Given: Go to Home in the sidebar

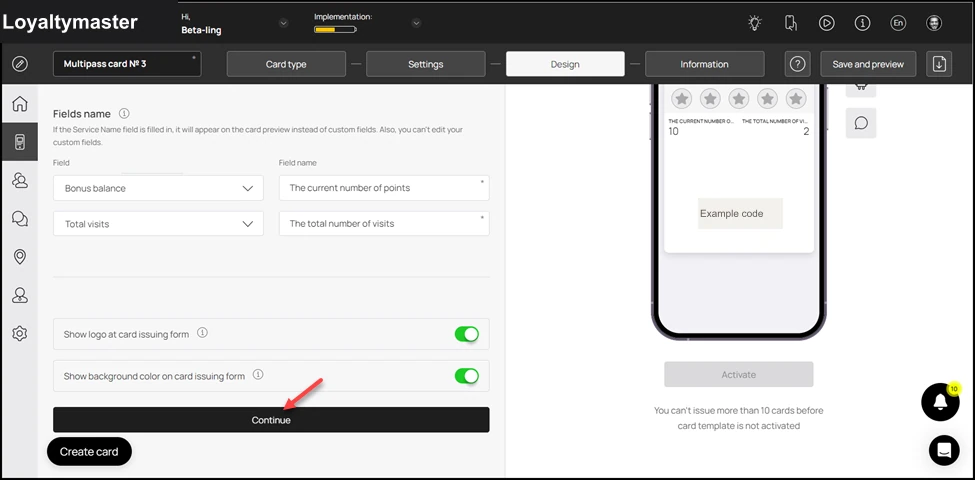Looking at the screenshot, I should pos(20,103).
